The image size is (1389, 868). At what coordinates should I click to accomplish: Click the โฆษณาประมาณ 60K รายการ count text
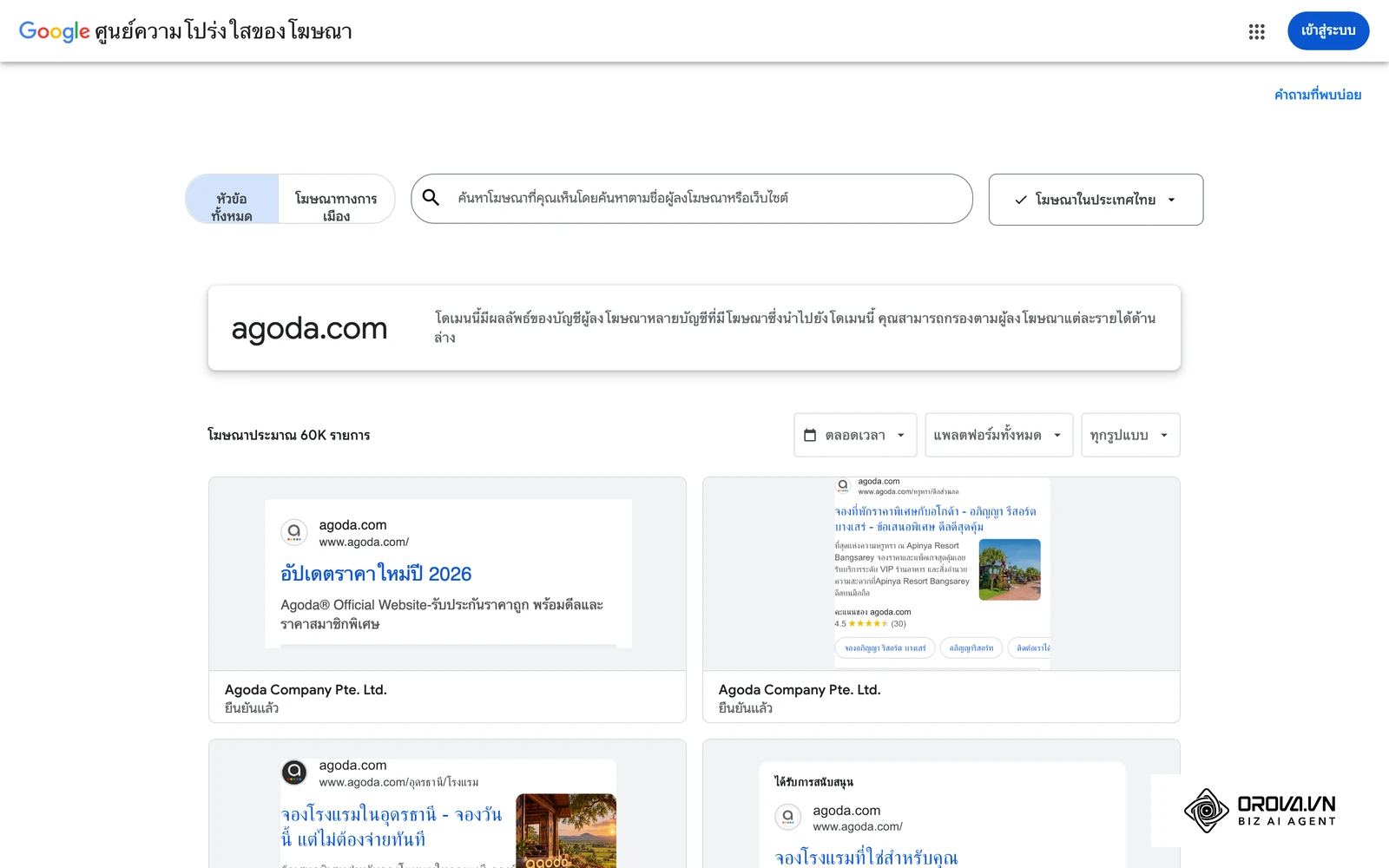[x=289, y=435]
